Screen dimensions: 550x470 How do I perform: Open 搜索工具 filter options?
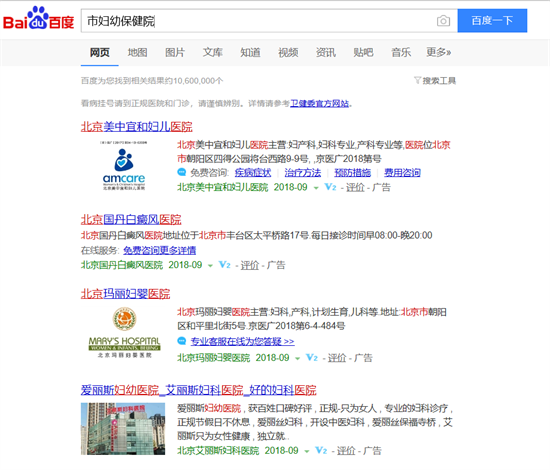click(x=438, y=81)
